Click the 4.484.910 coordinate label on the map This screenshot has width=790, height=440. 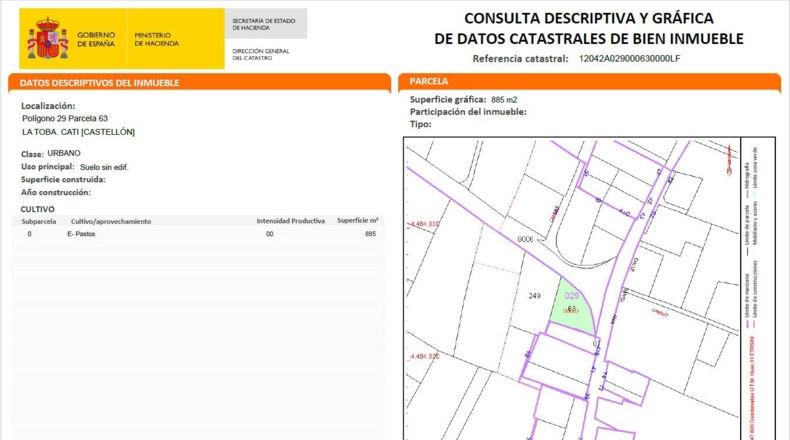tap(424, 224)
